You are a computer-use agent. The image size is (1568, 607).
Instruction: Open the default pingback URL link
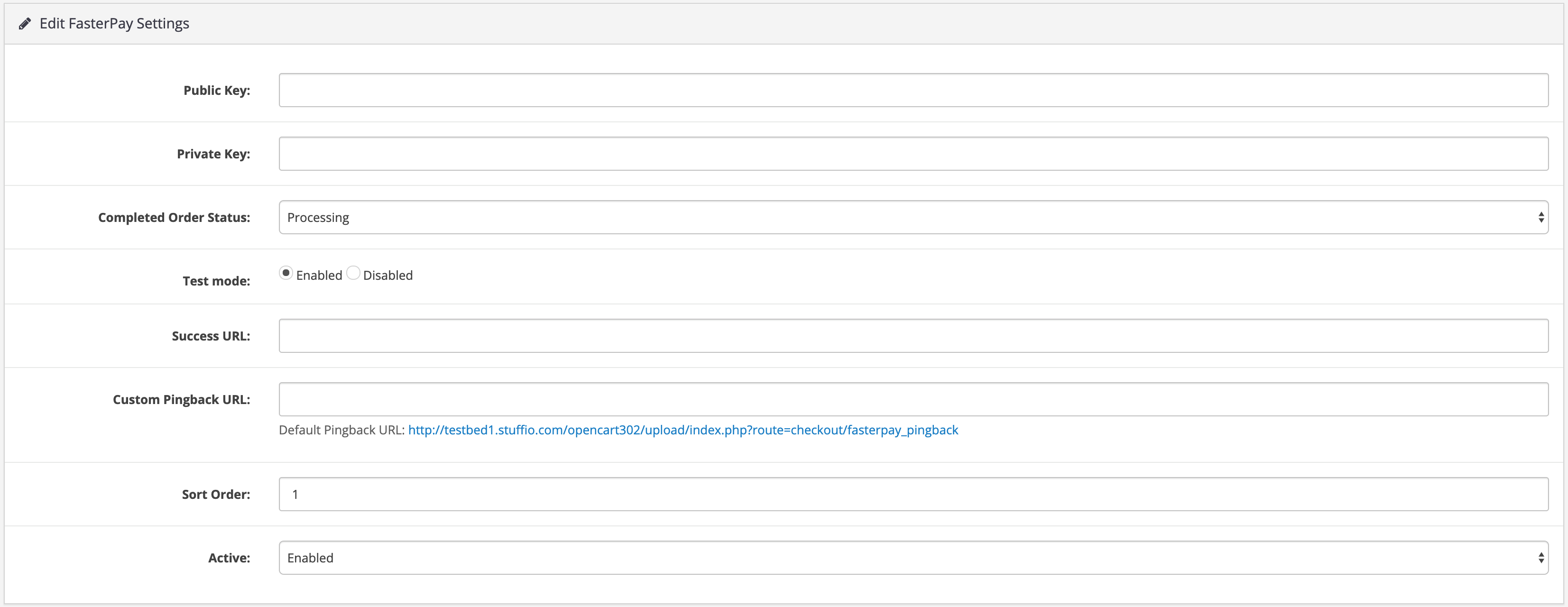click(x=683, y=430)
